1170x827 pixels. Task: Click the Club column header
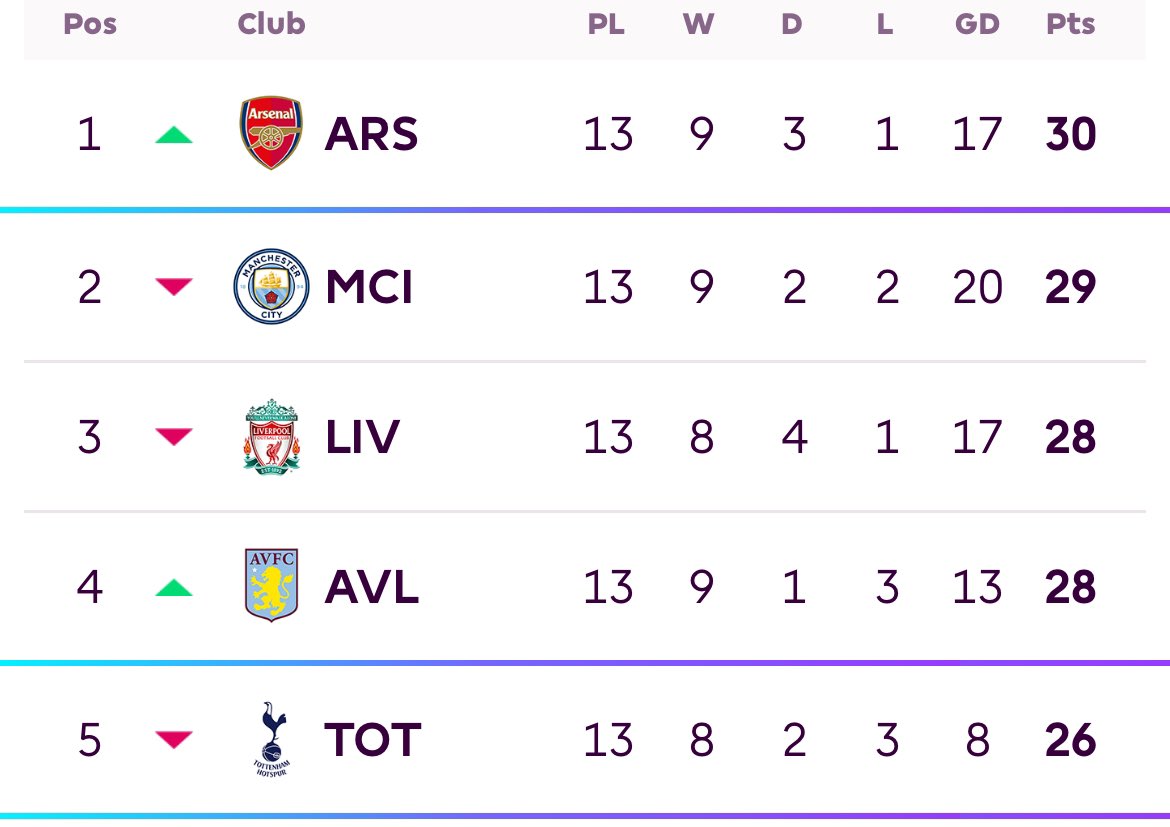click(x=271, y=24)
